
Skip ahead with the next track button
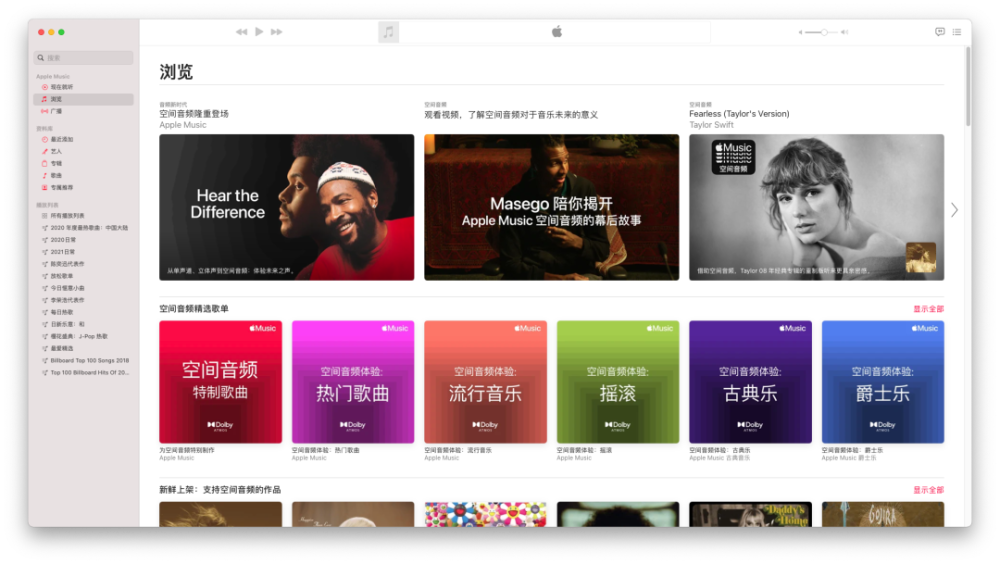276,32
